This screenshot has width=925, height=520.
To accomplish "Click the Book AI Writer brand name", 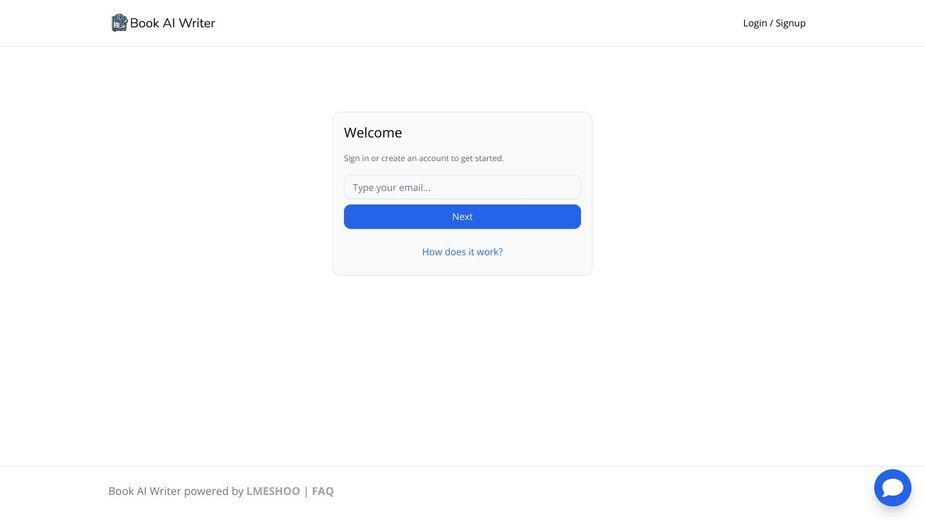I will click(172, 23).
